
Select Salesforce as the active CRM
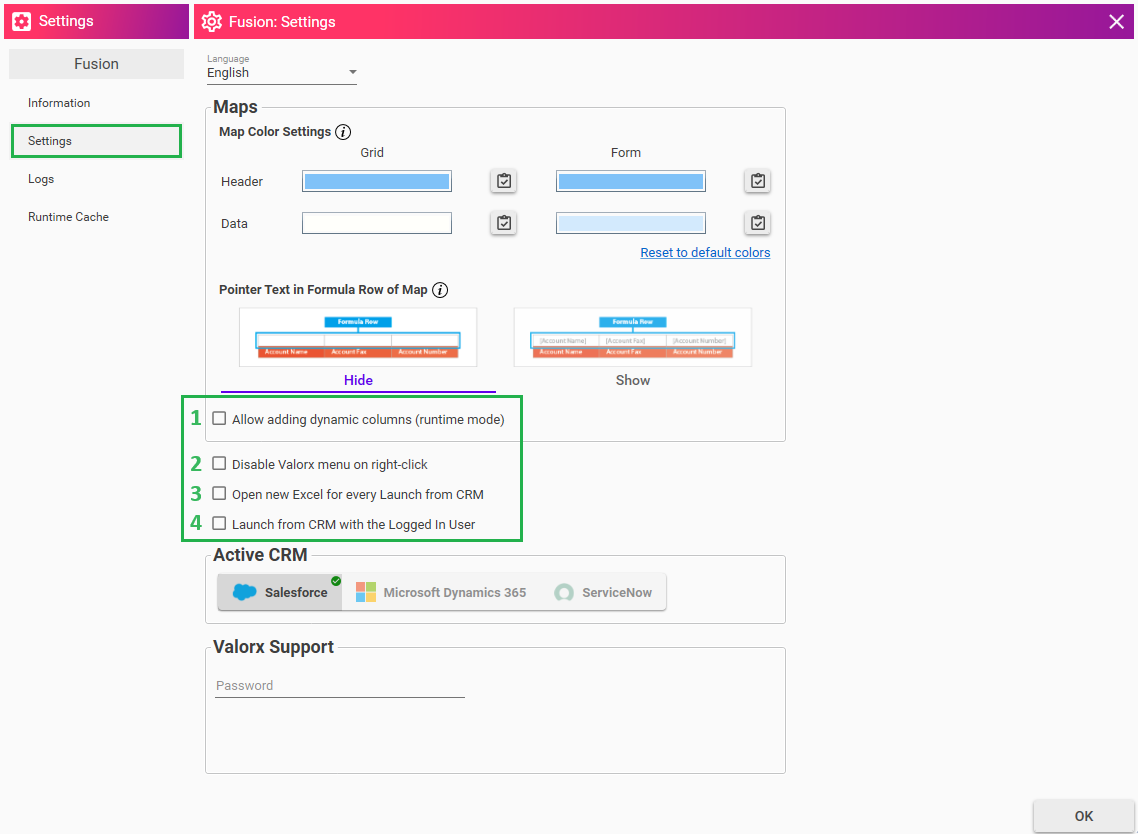(x=281, y=592)
